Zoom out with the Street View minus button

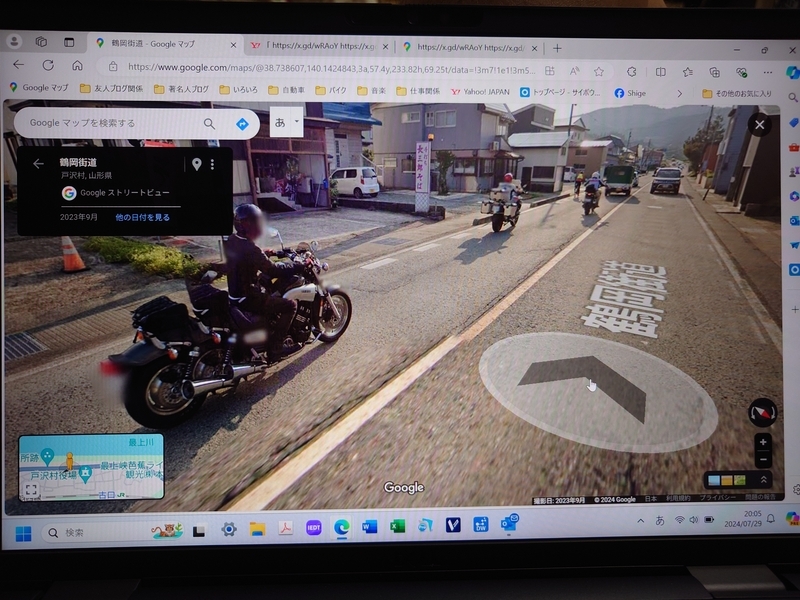tap(763, 459)
